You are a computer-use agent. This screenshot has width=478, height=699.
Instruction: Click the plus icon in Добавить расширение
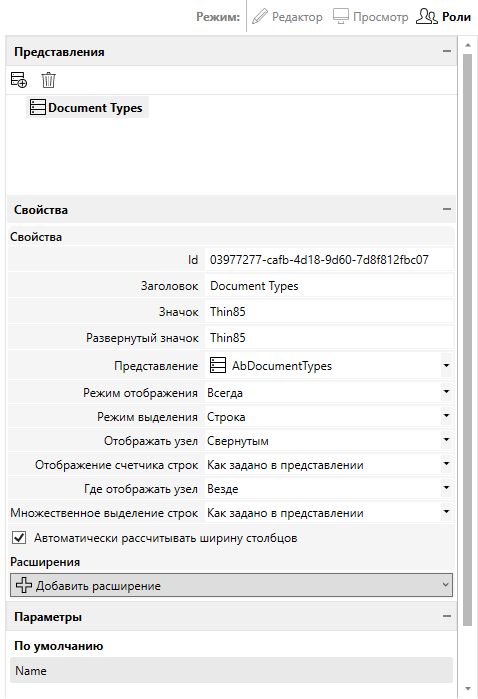tap(24, 585)
